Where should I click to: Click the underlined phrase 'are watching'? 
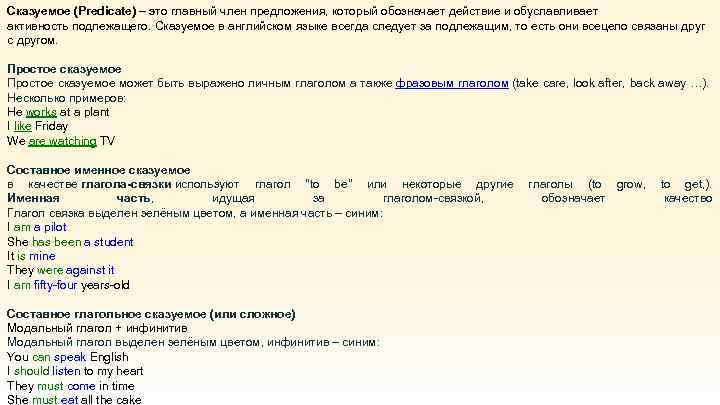click(x=62, y=141)
